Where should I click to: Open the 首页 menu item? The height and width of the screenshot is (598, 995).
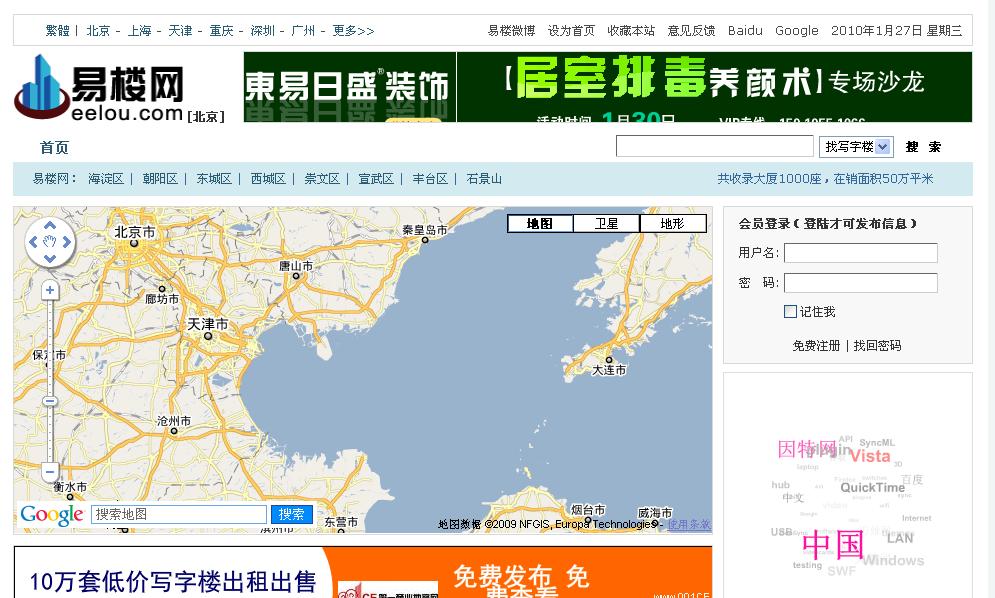[x=54, y=147]
